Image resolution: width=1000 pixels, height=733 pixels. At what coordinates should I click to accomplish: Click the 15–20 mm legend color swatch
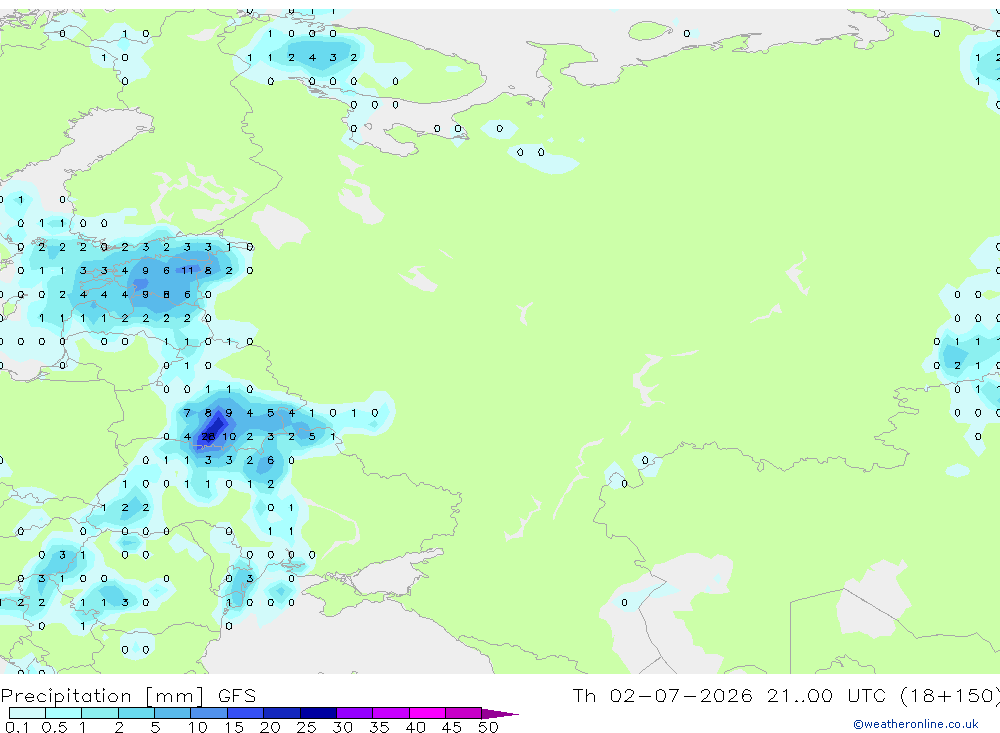(x=246, y=713)
